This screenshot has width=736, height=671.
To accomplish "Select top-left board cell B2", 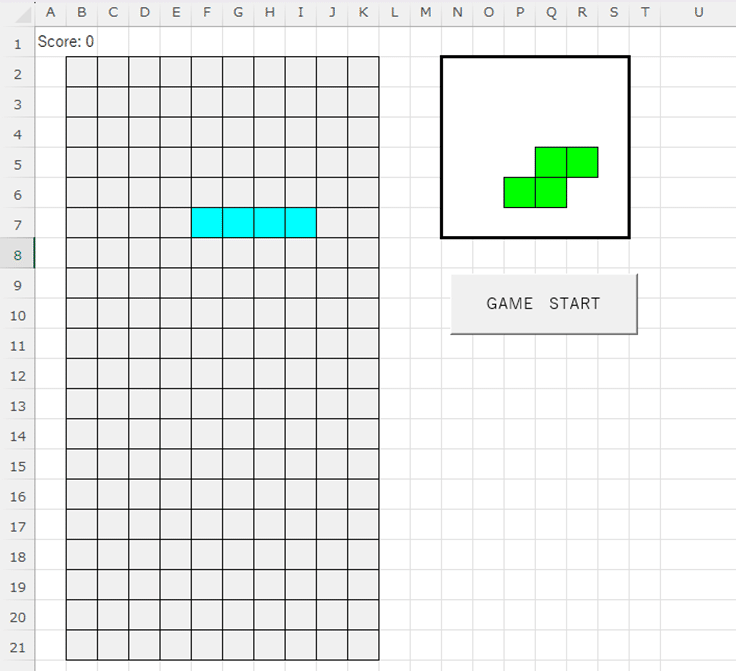I will [82, 72].
